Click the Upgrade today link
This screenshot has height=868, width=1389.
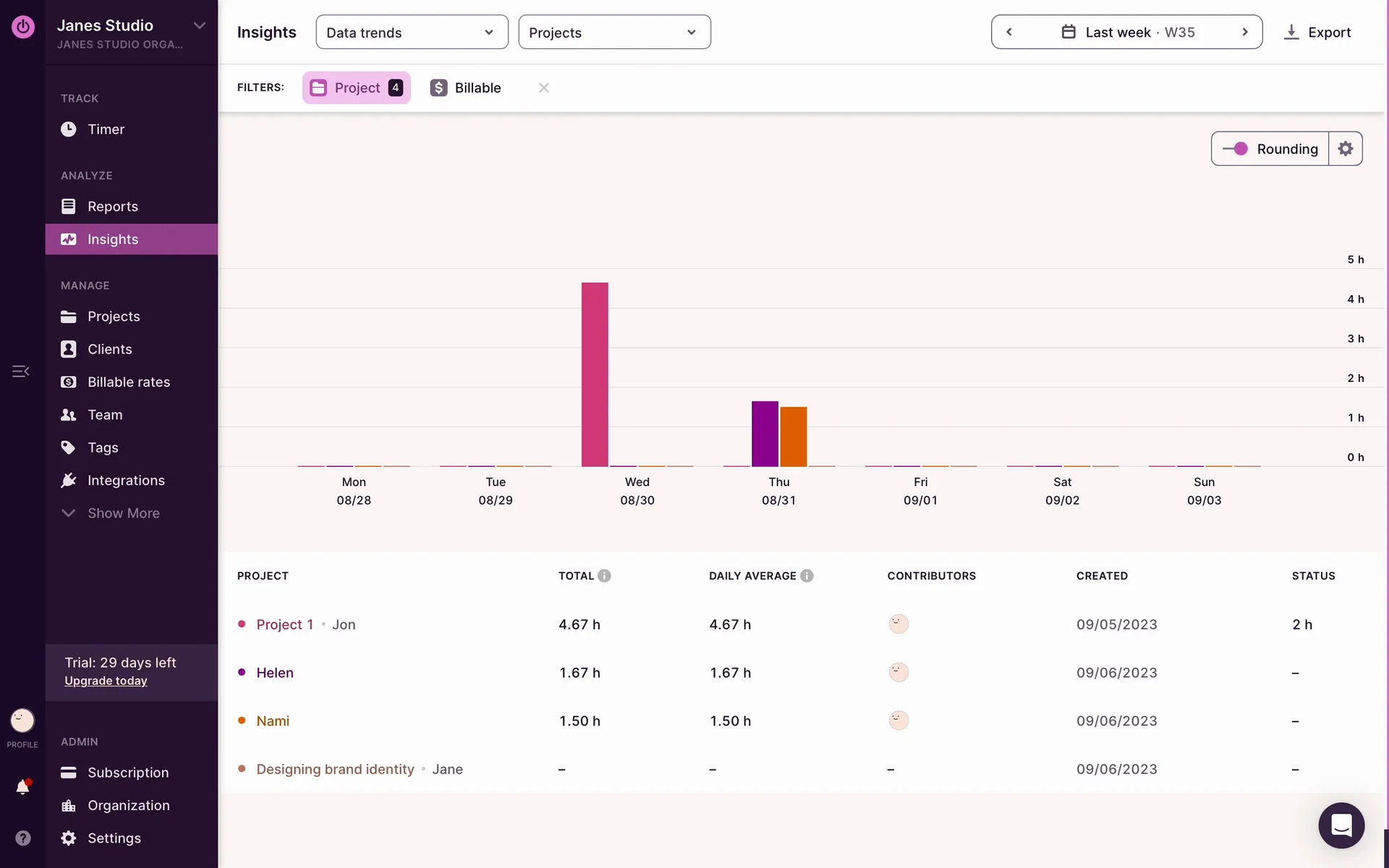coord(106,681)
